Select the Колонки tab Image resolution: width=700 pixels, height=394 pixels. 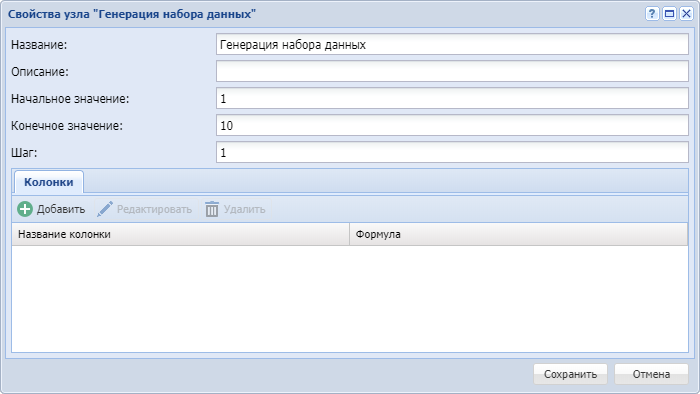pos(49,182)
